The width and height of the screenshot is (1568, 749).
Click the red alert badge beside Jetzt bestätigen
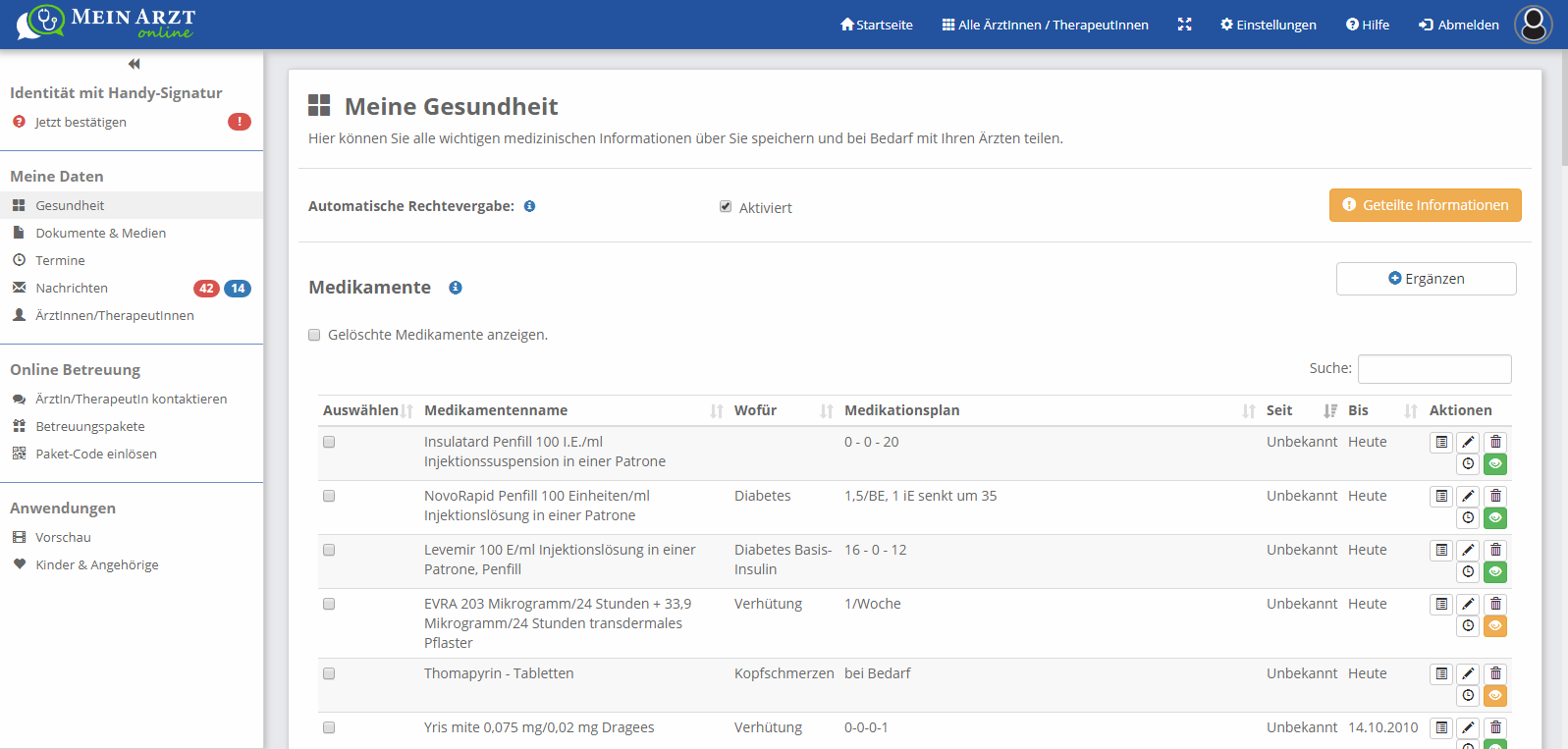(240, 122)
